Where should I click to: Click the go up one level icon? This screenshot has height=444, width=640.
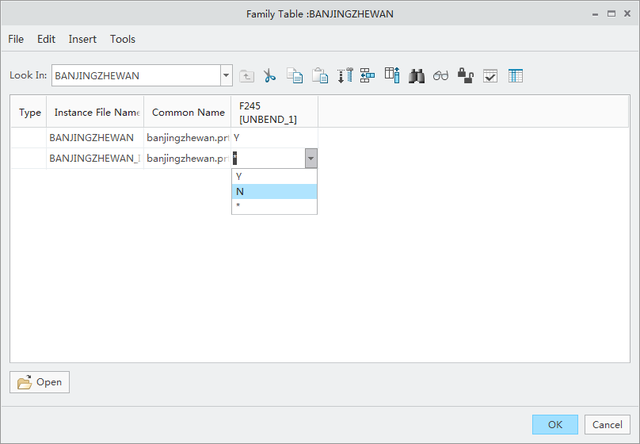click(x=246, y=76)
